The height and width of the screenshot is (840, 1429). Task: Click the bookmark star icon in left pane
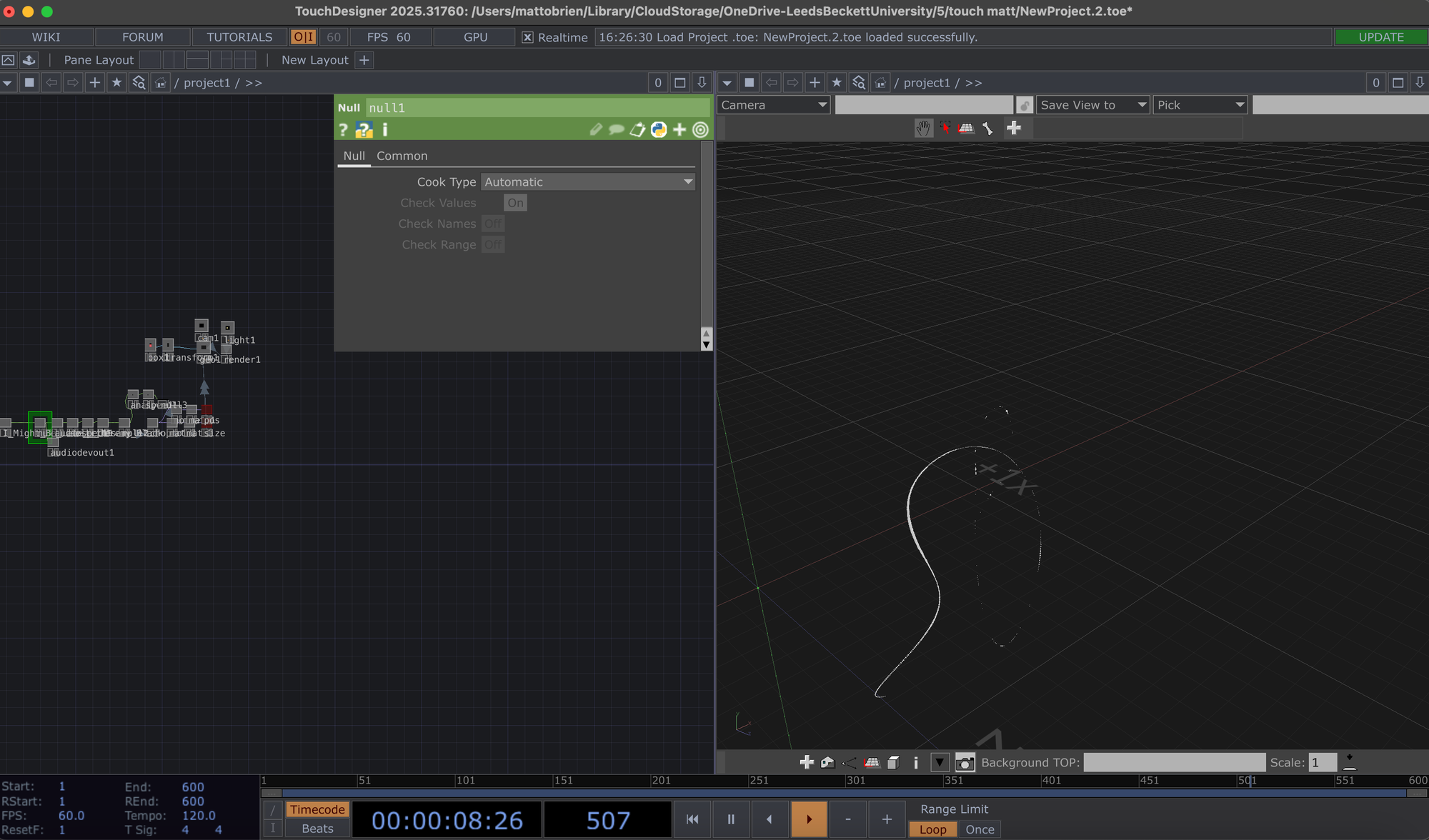[x=116, y=83]
